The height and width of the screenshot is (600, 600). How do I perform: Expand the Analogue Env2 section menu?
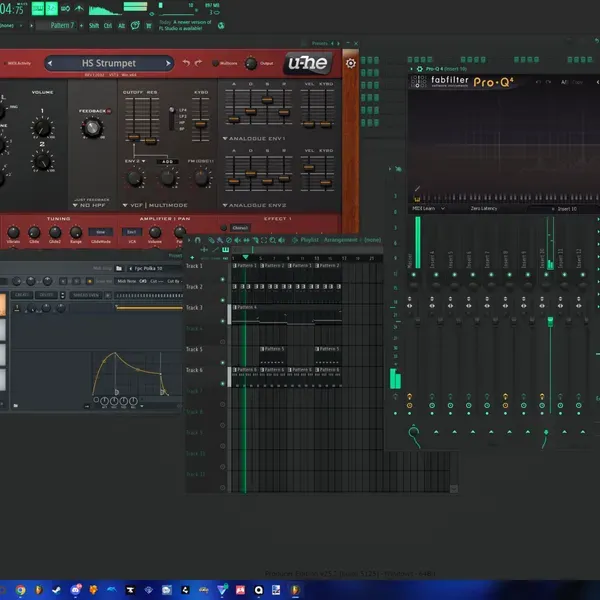click(254, 205)
